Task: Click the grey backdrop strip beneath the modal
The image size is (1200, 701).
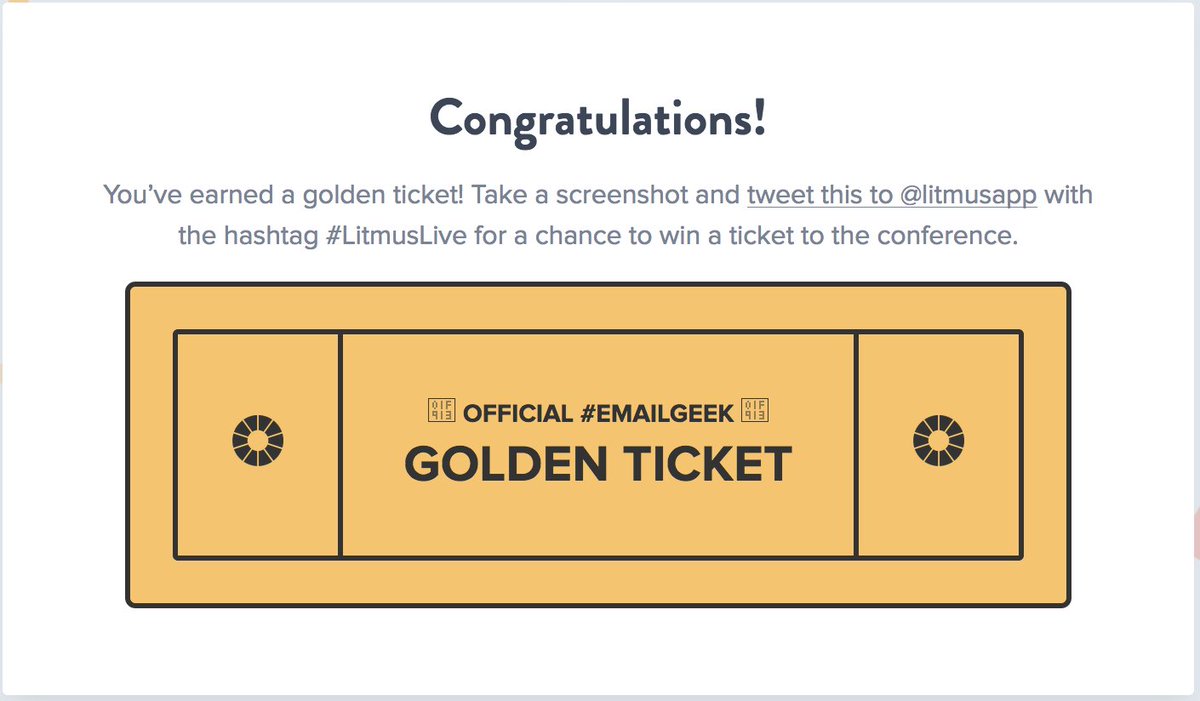Action: pyautogui.click(x=600, y=698)
